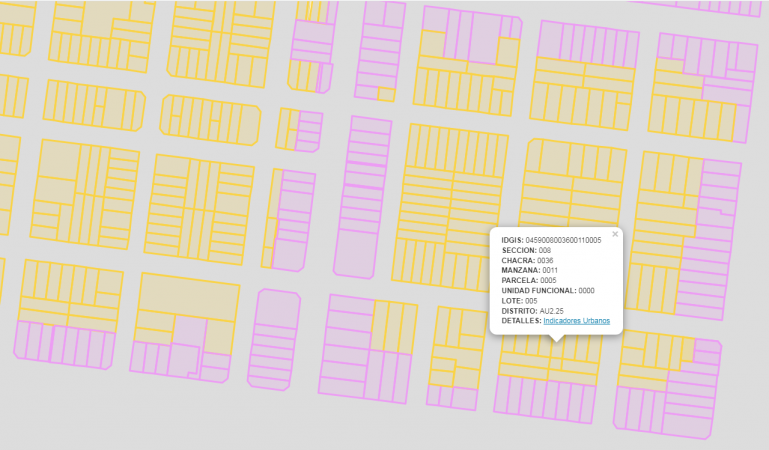The image size is (769, 450).
Task: Click the PARCELA: 0005 row
Action: click(529, 280)
